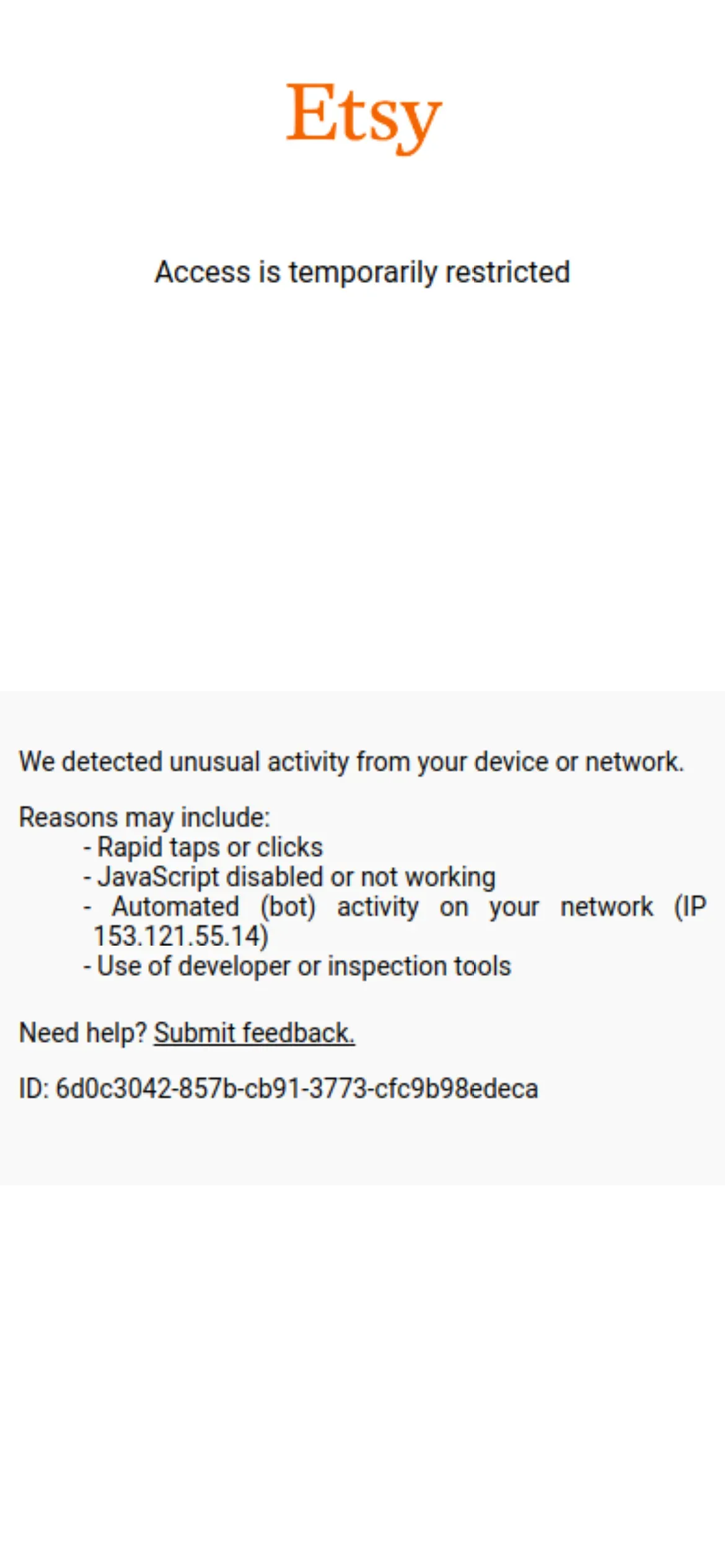Click 'JavaScript disabled or not working' line
The width and height of the screenshot is (725, 1568).
[296, 877]
